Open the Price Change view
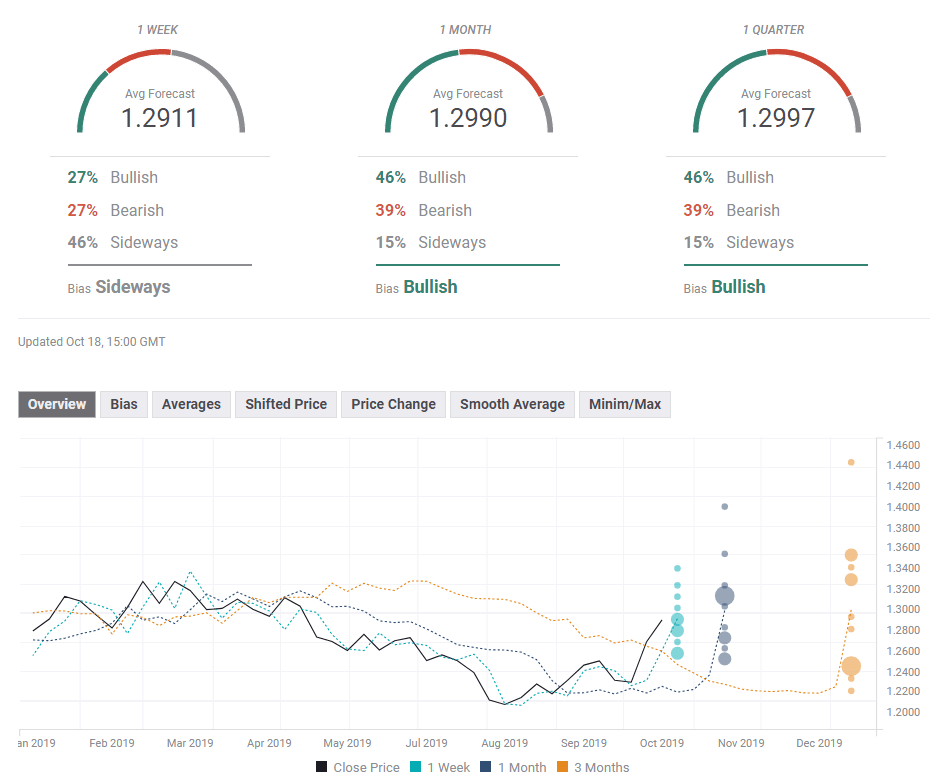The width and height of the screenshot is (947, 783). coord(393,404)
